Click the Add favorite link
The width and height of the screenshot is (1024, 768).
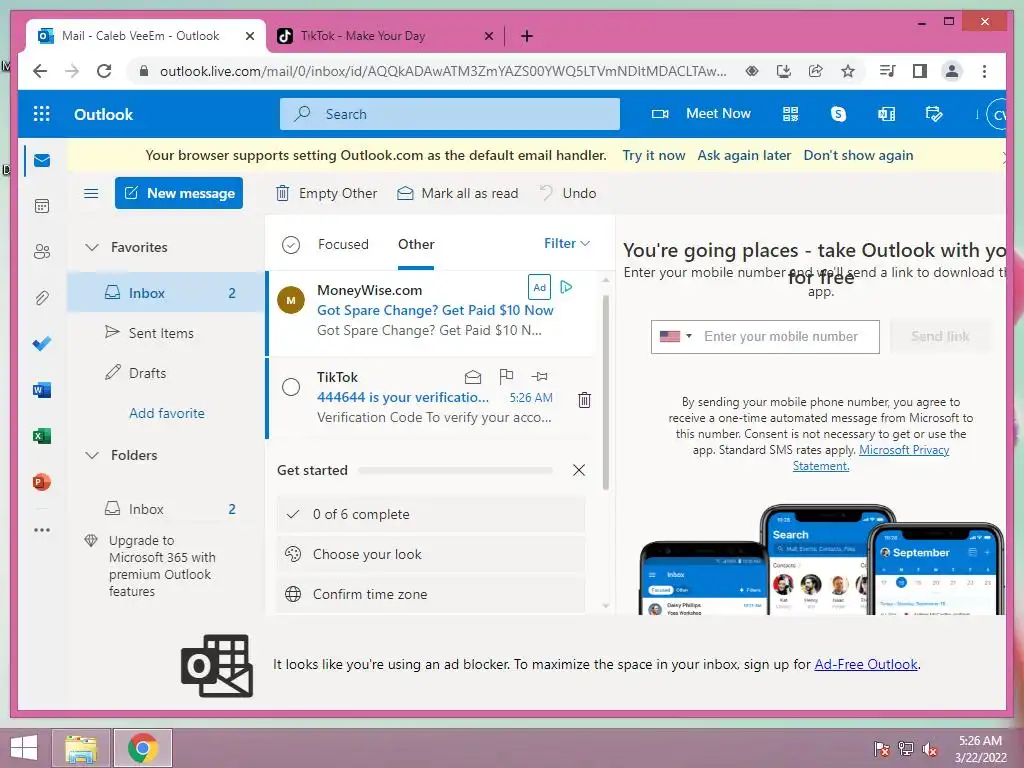pyautogui.click(x=167, y=413)
